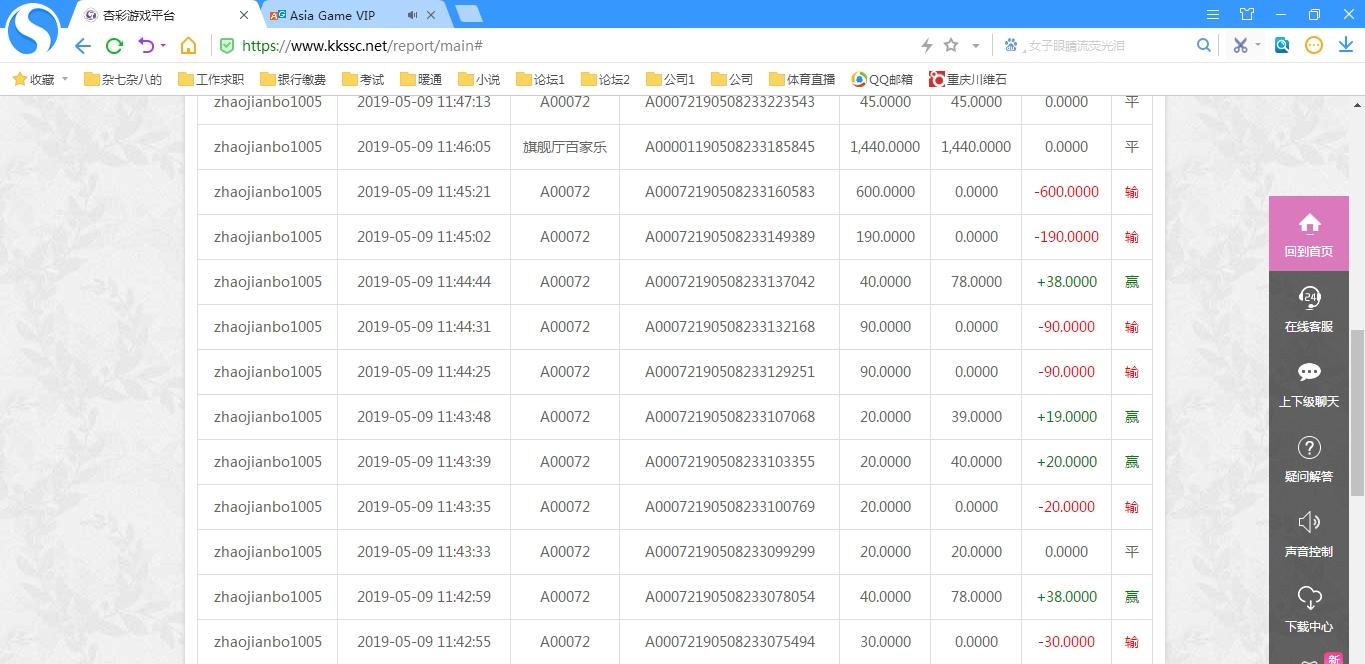This screenshot has width=1365, height=664.
Task: Open the 暖通 bookmark folder
Action: 421,79
